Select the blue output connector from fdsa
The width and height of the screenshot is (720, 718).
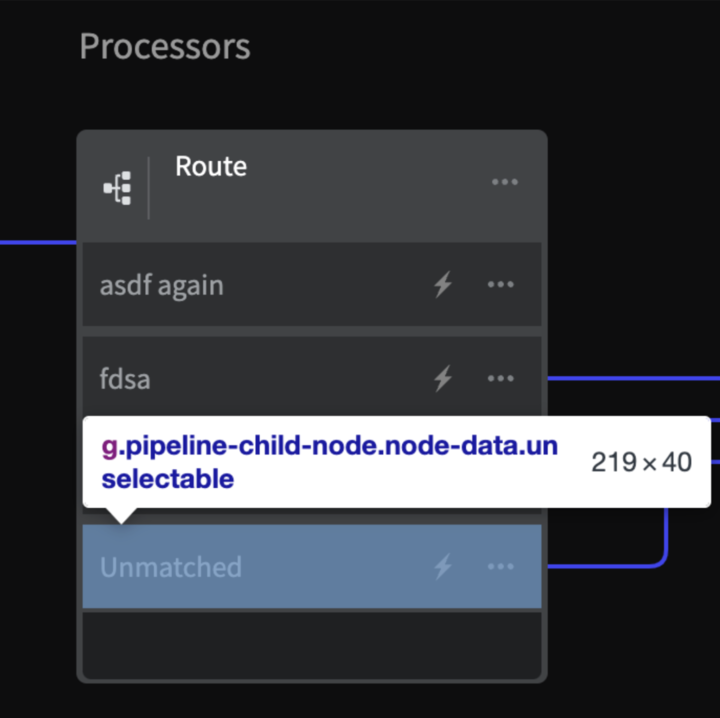coord(634,378)
